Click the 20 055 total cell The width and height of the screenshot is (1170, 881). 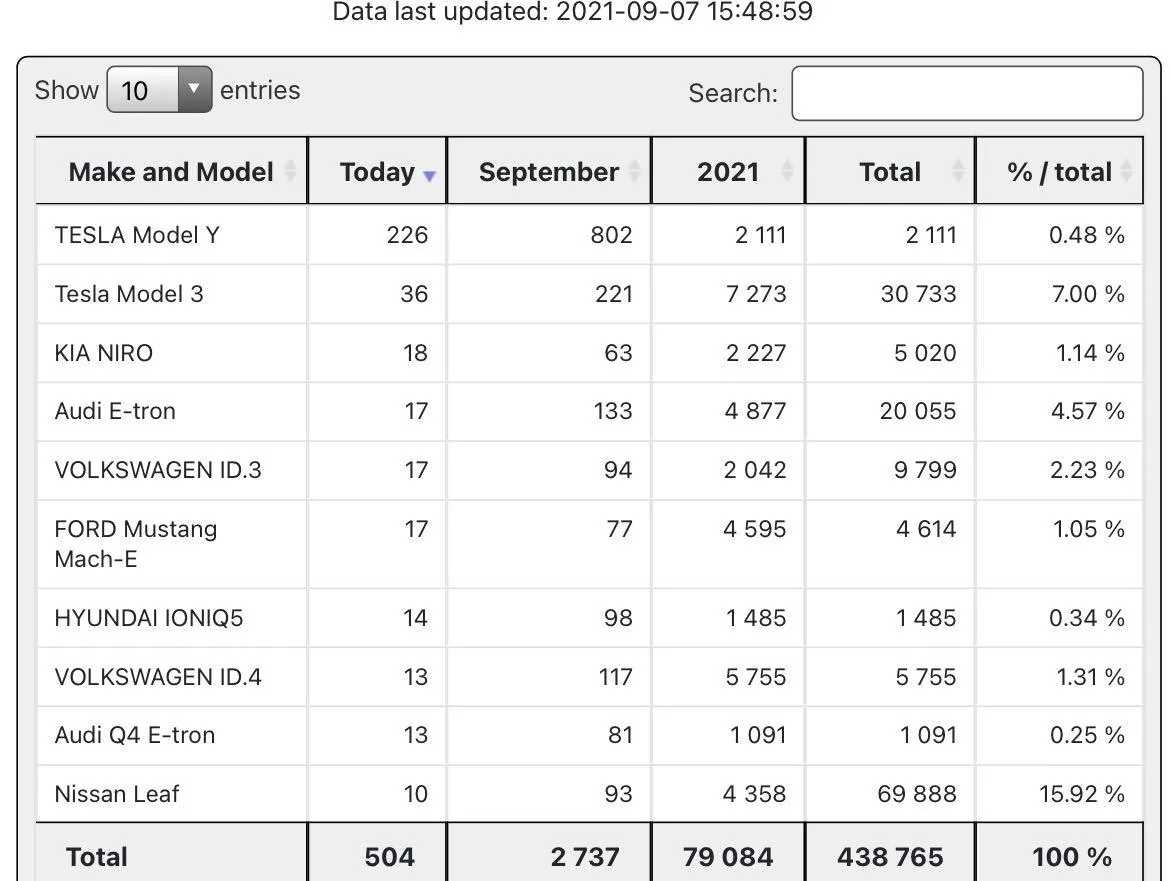pos(918,410)
